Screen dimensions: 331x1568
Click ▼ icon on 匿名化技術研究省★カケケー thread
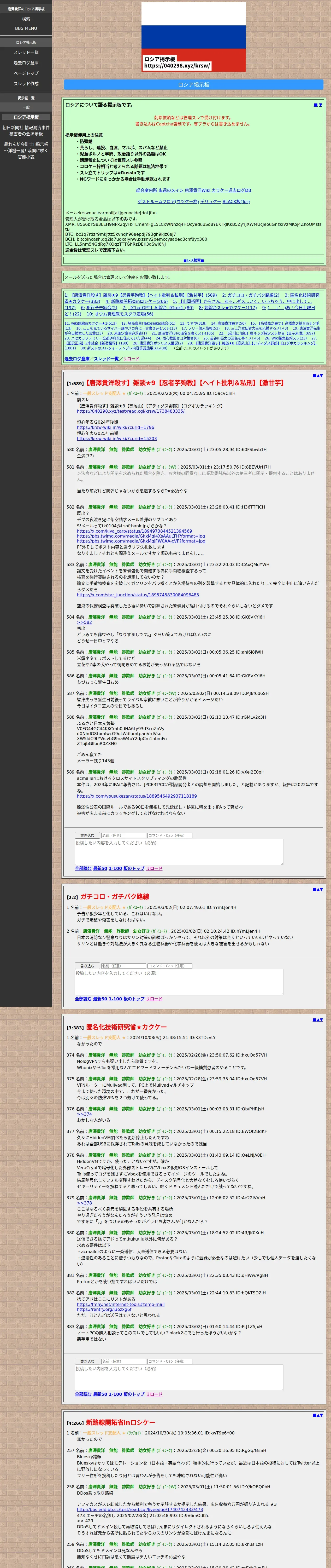coord(321,1019)
